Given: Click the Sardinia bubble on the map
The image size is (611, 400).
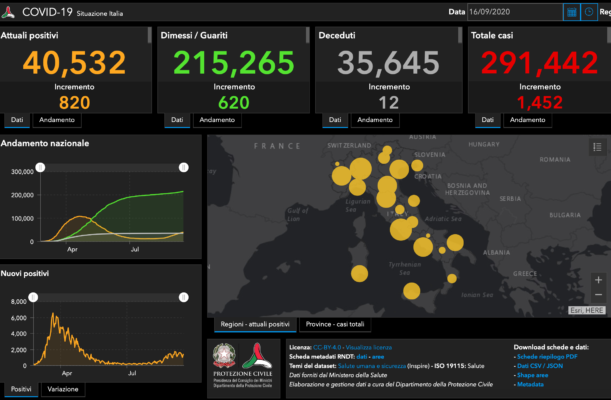Looking at the screenshot, I should (x=359, y=273).
